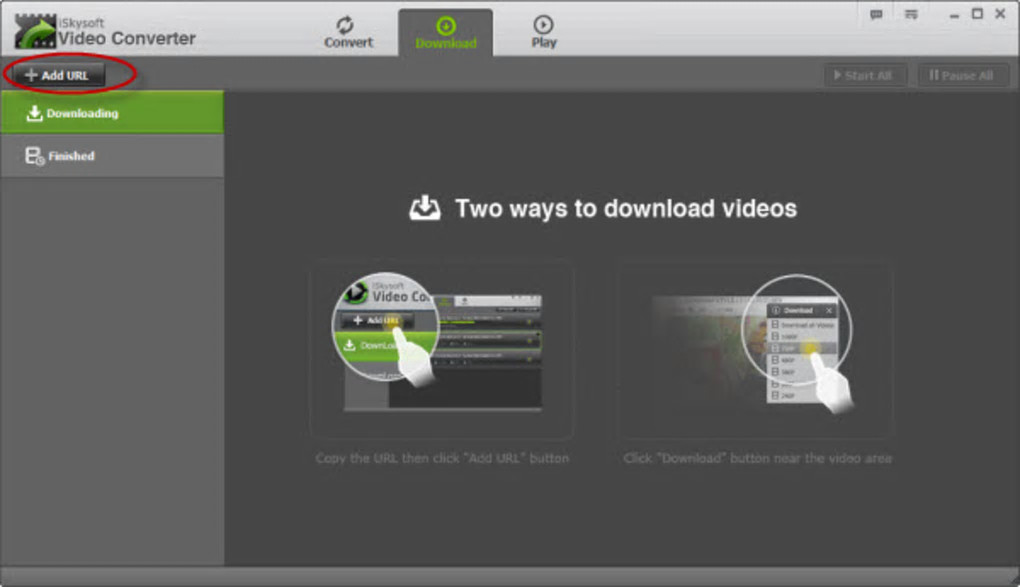
Task: Maximize the Video Converter window
Action: pyautogui.click(x=977, y=14)
